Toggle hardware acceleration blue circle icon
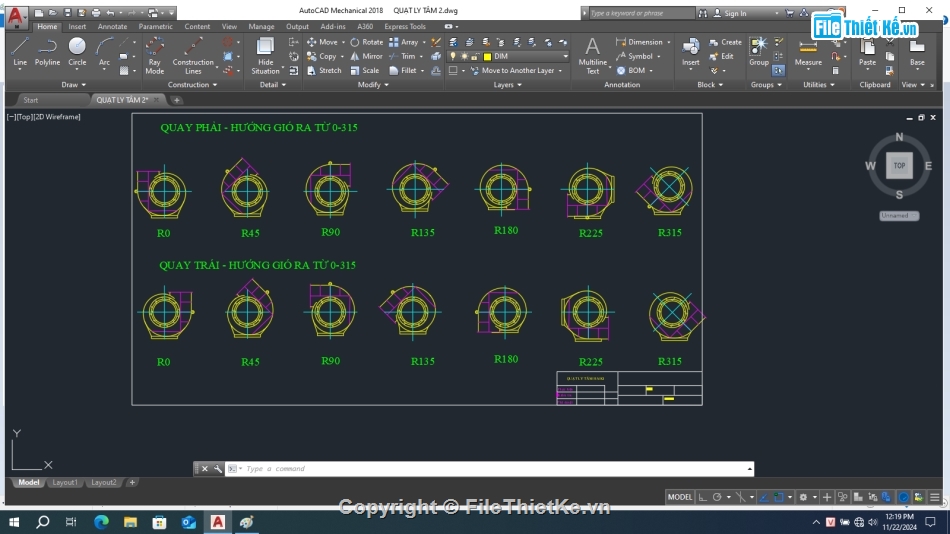 point(903,497)
